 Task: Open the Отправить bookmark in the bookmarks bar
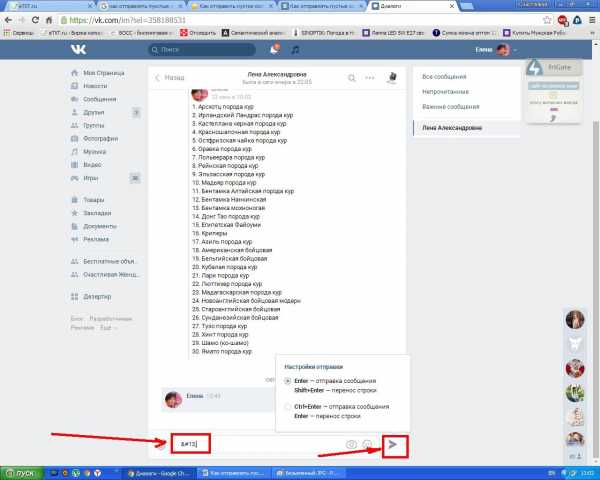coord(198,33)
